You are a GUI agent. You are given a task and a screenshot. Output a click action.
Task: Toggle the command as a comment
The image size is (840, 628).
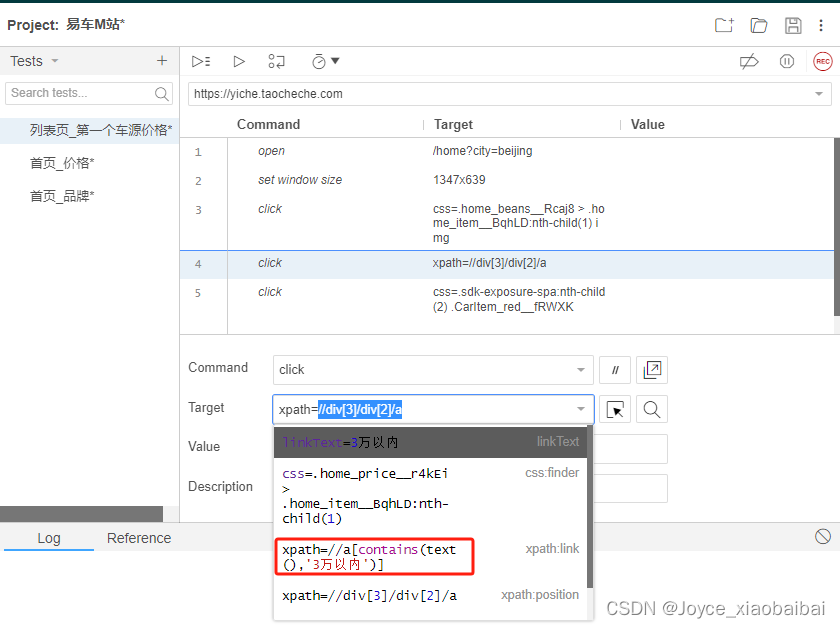615,369
